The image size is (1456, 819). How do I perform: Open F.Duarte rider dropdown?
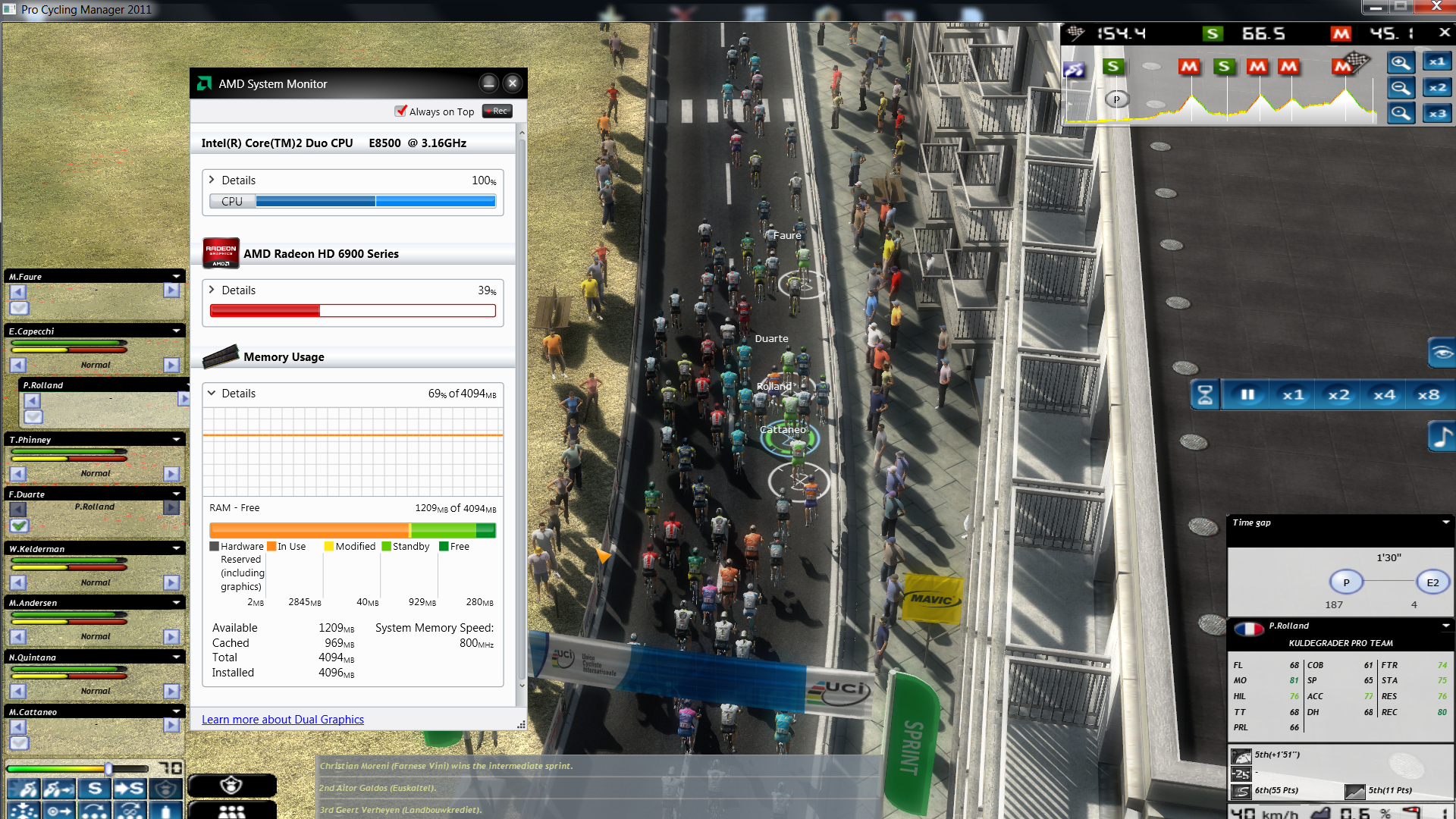tap(176, 494)
